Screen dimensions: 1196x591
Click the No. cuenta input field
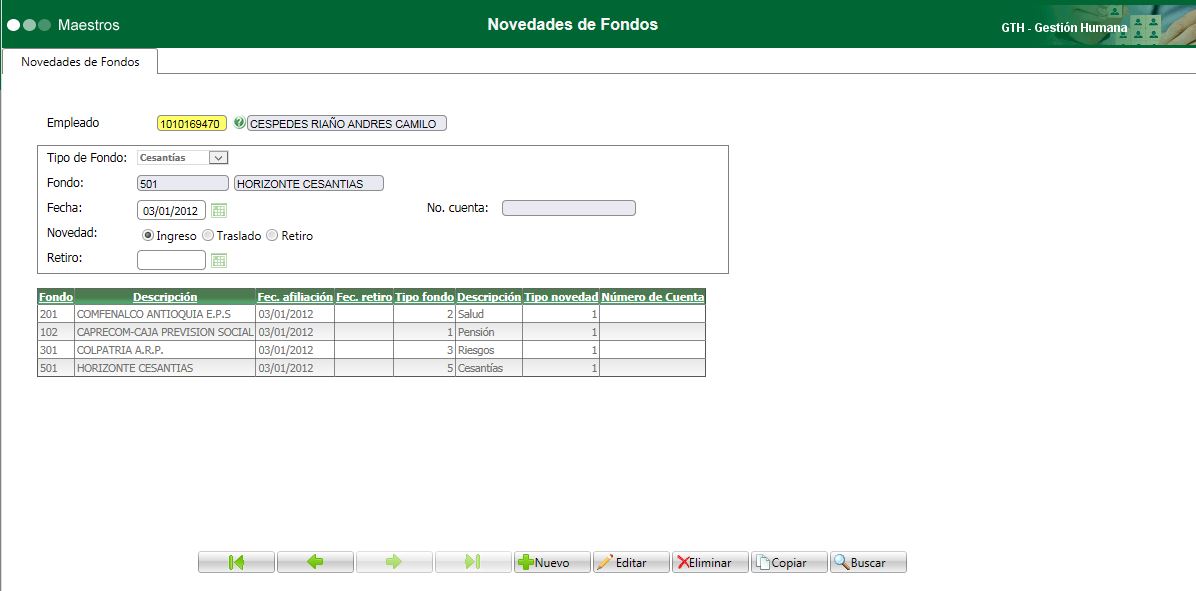[569, 207]
